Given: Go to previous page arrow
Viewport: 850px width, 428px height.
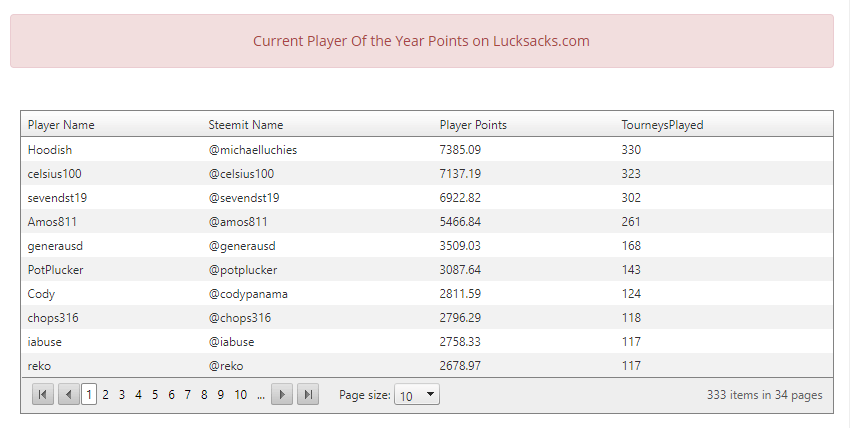Looking at the screenshot, I should (x=69, y=394).
